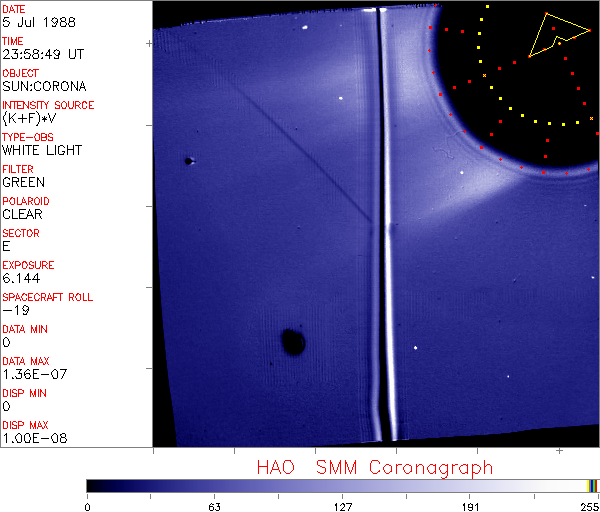This screenshot has height=512, width=600.
Task: Click the EXPOSURE label
Action: click(x=28, y=265)
